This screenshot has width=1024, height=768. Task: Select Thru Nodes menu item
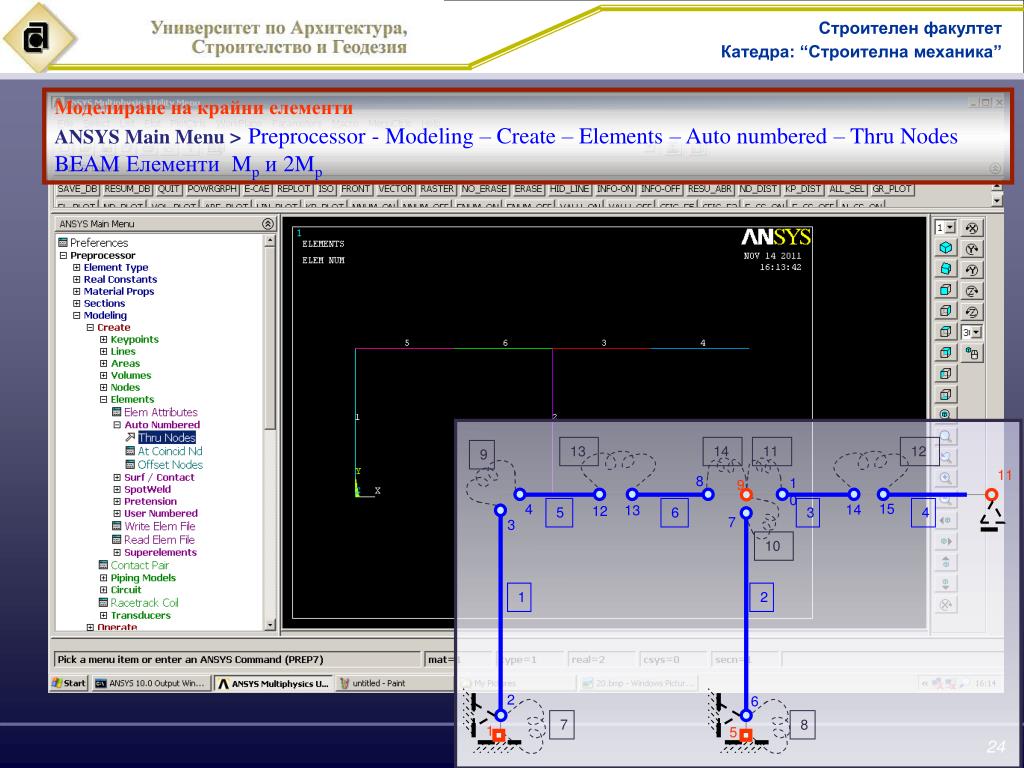coord(167,438)
